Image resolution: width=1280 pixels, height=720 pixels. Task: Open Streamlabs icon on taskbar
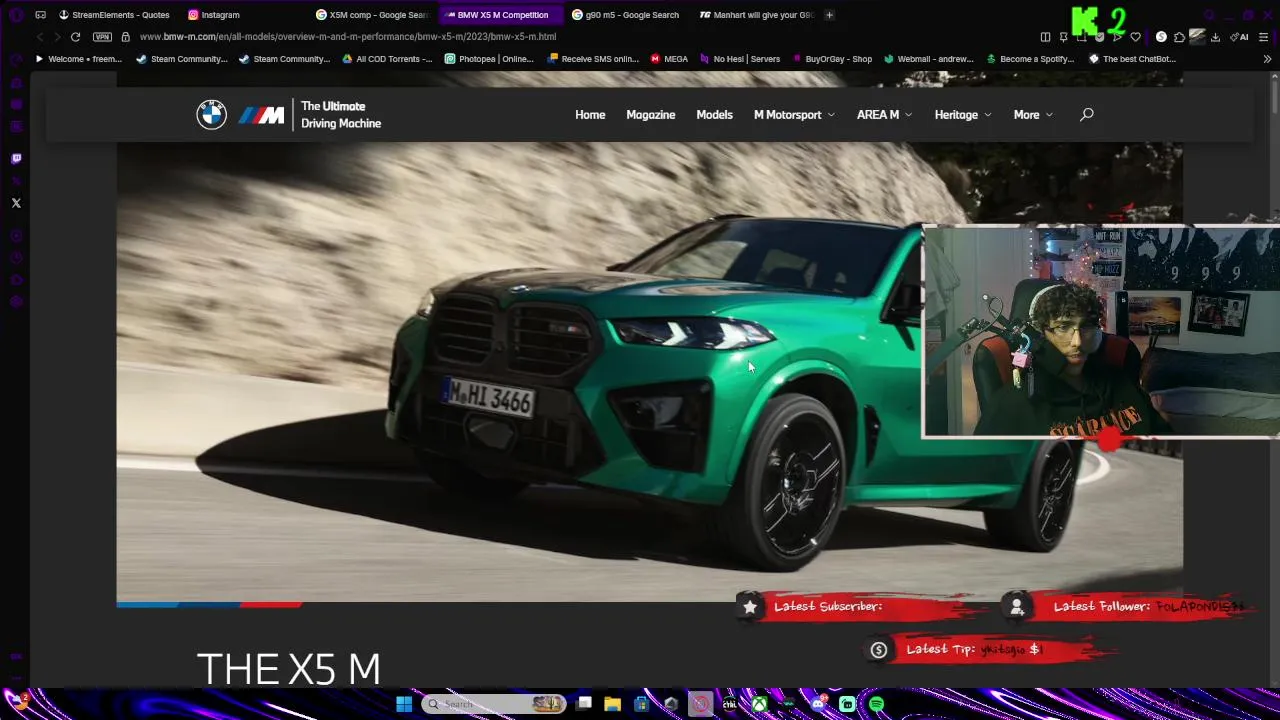(x=848, y=704)
